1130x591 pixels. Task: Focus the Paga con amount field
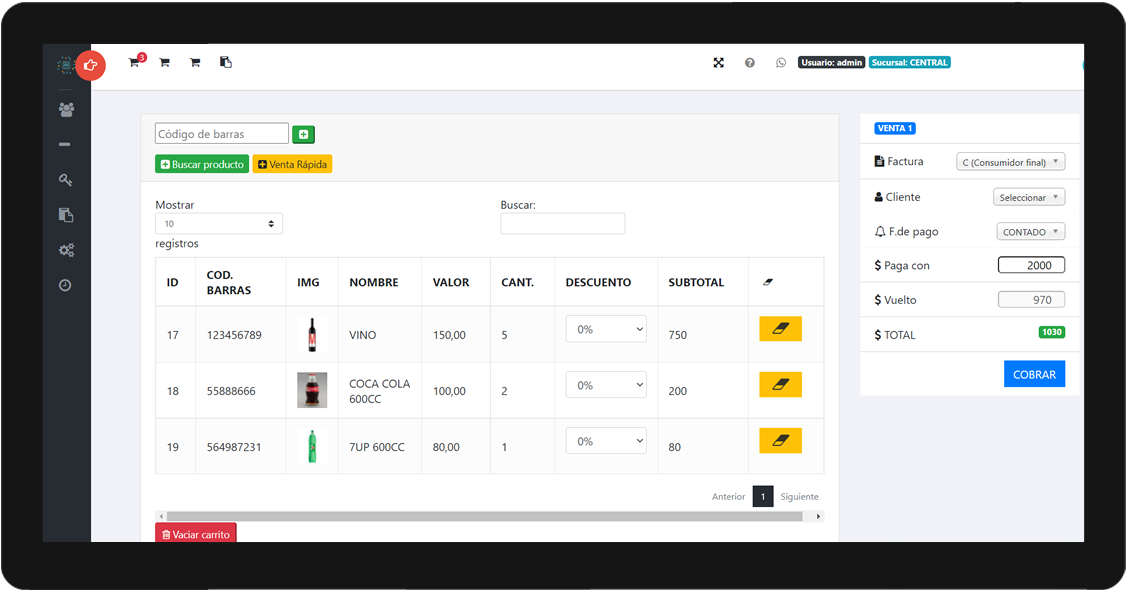[x=1031, y=265]
